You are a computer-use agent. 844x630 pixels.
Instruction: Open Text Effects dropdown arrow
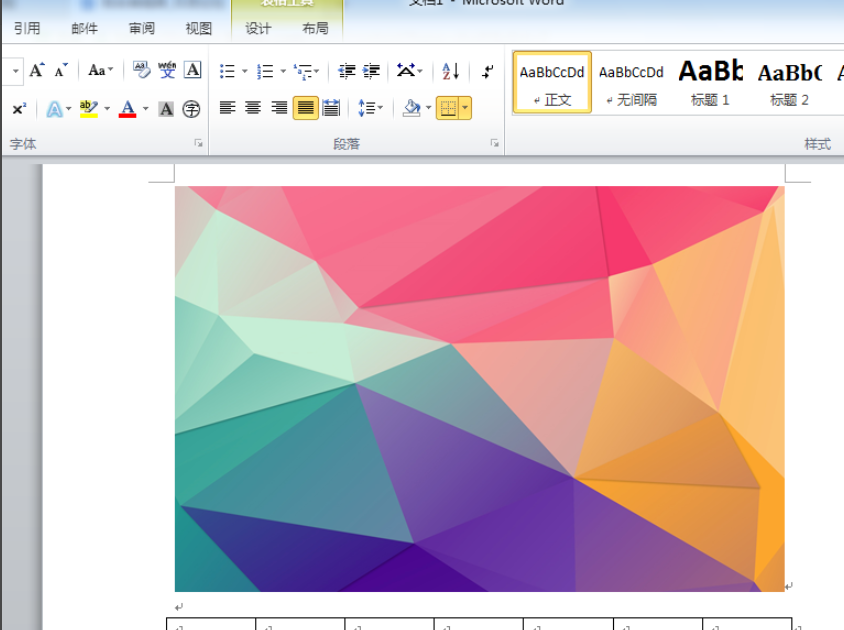click(68, 109)
